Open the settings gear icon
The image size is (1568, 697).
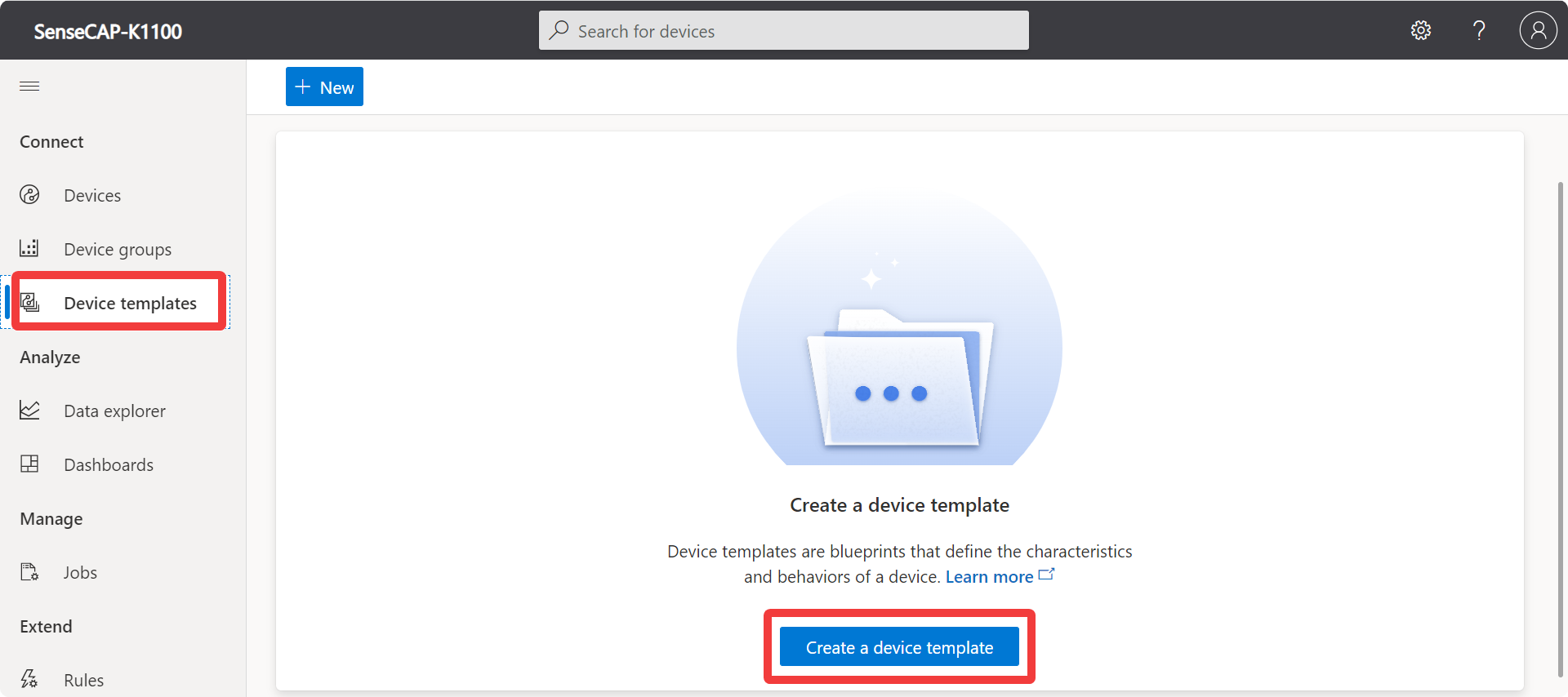tap(1421, 31)
